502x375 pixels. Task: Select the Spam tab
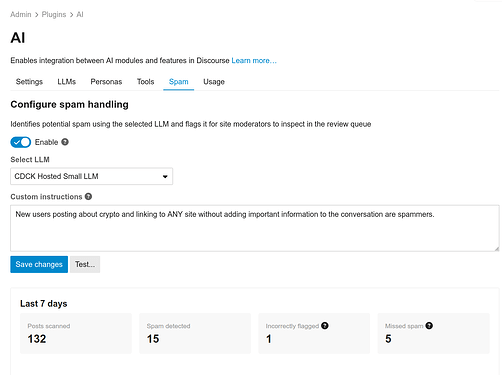tap(179, 82)
